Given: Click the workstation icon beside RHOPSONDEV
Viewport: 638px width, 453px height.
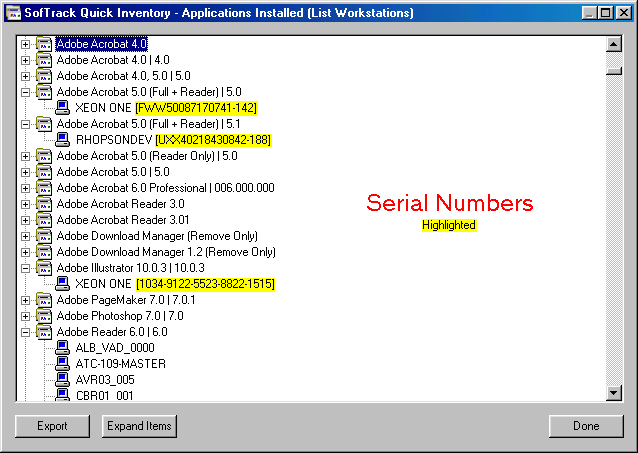Looking at the screenshot, I should tap(62, 140).
